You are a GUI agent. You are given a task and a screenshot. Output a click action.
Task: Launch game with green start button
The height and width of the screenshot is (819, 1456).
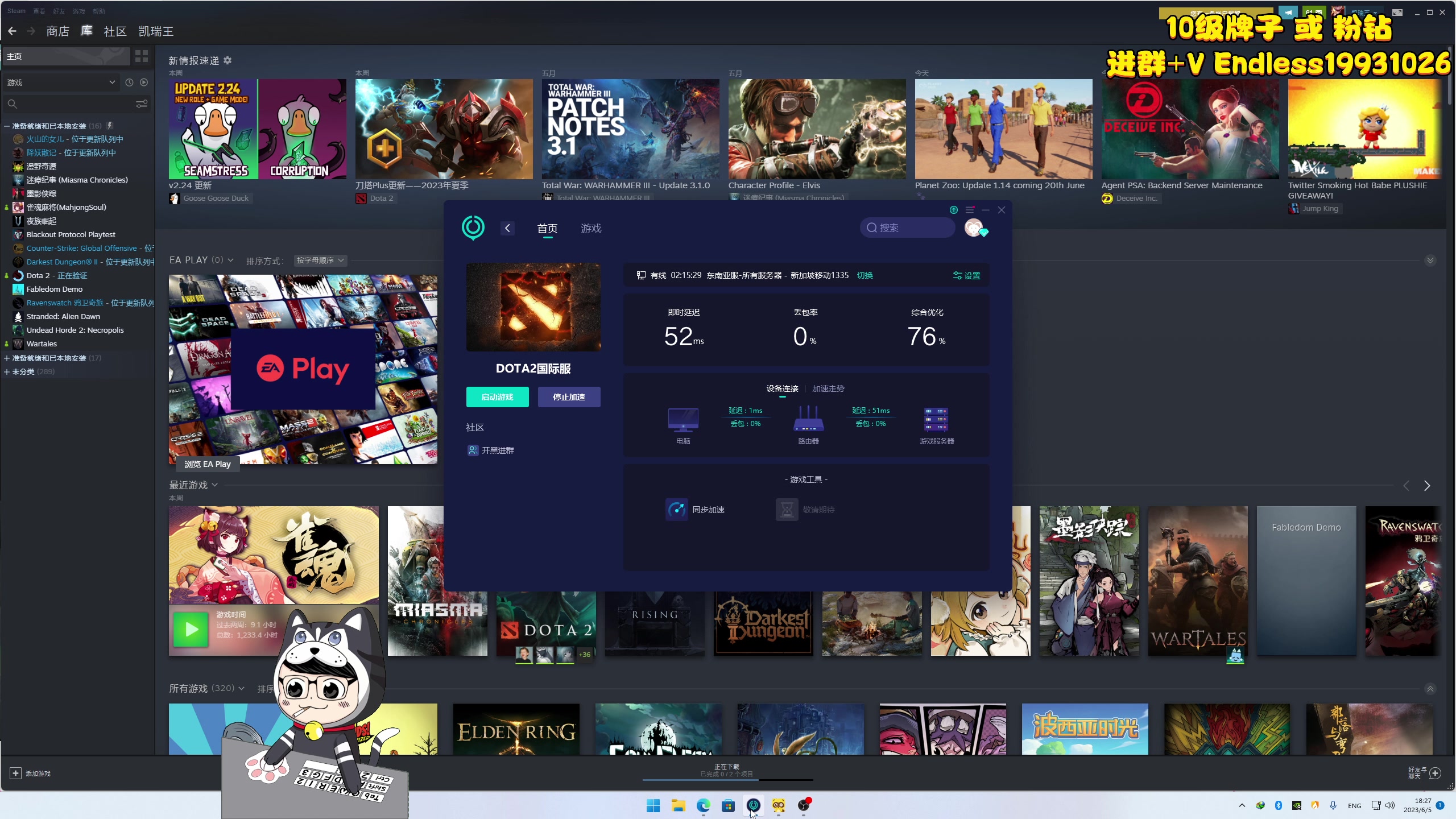498,397
